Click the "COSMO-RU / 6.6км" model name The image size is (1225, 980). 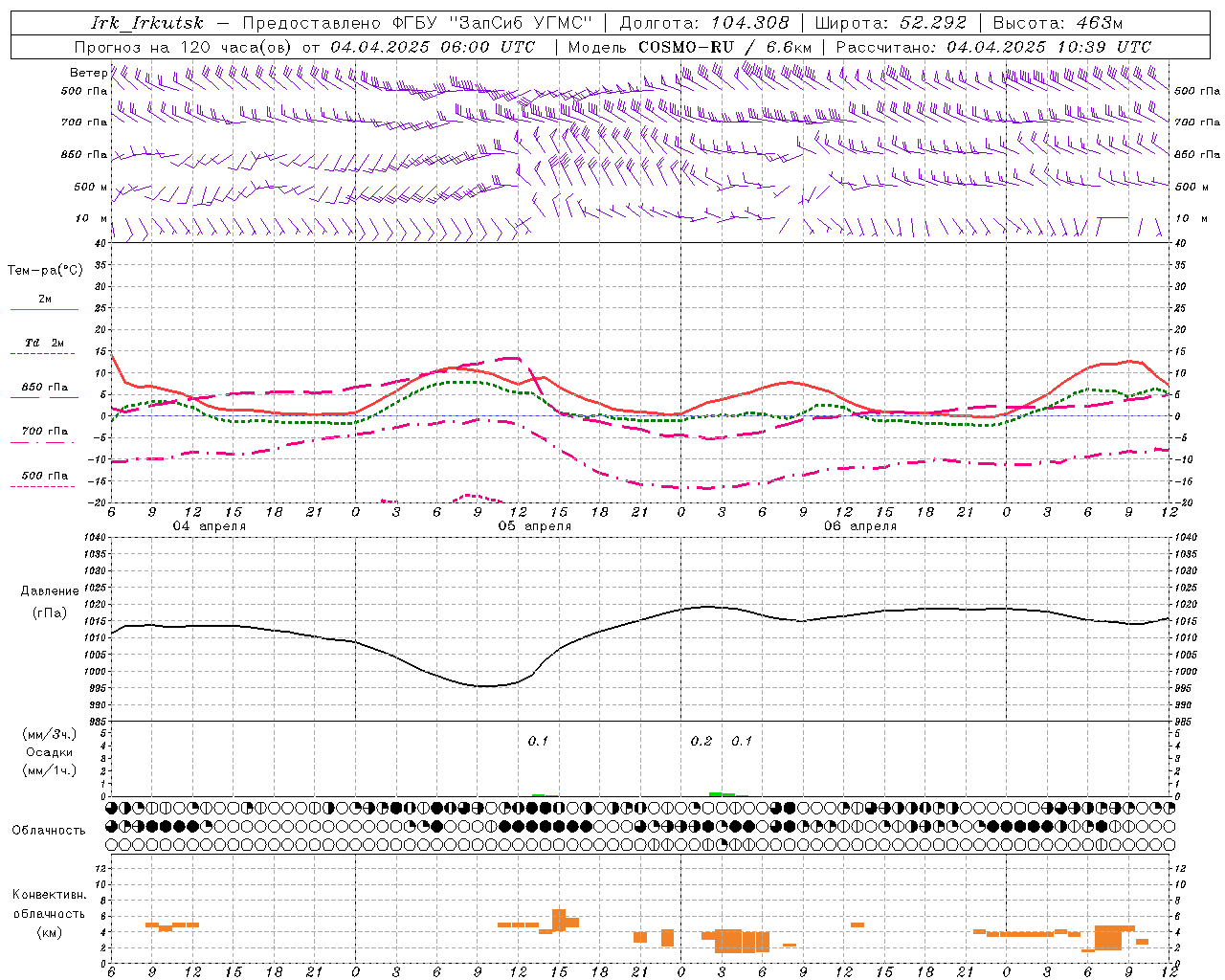click(x=724, y=47)
